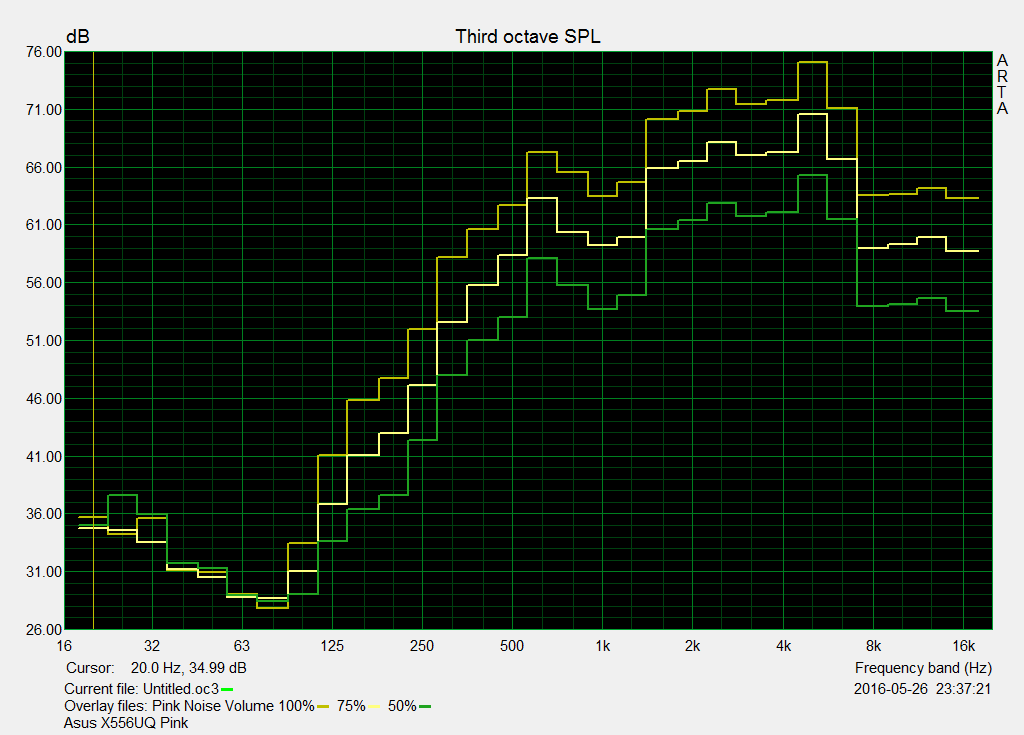Select the 66.00 dB axis value
Viewport: 1024px width, 735px height.
click(x=44, y=168)
